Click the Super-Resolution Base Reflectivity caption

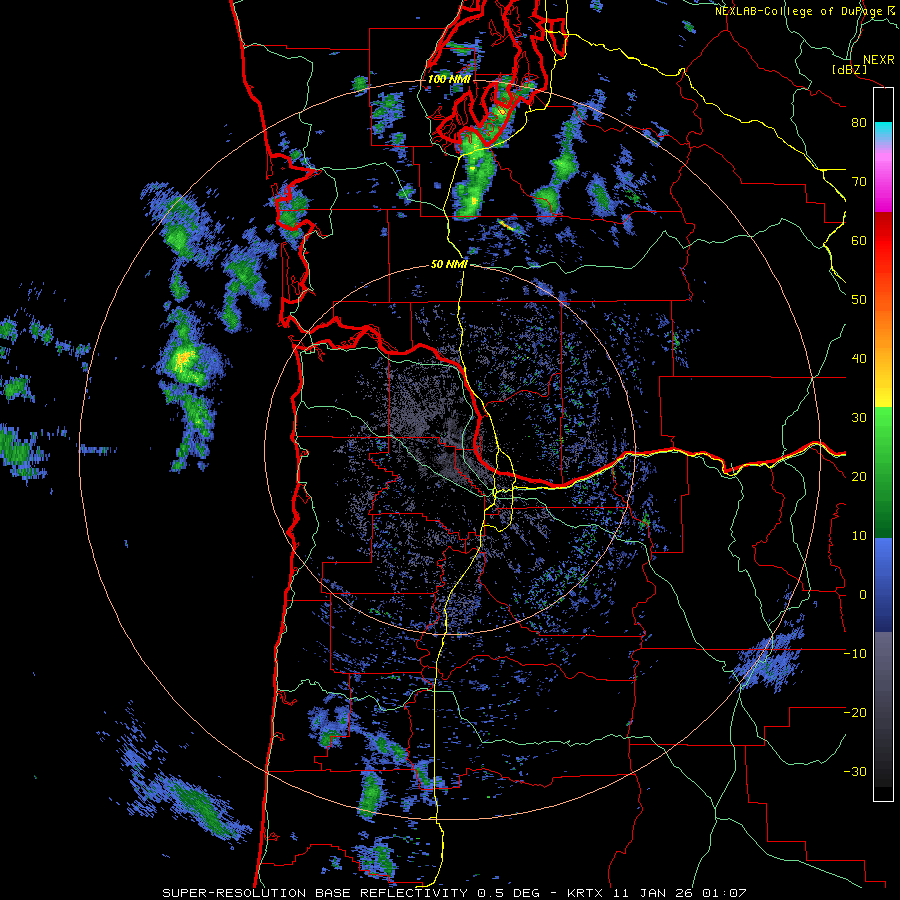454,893
